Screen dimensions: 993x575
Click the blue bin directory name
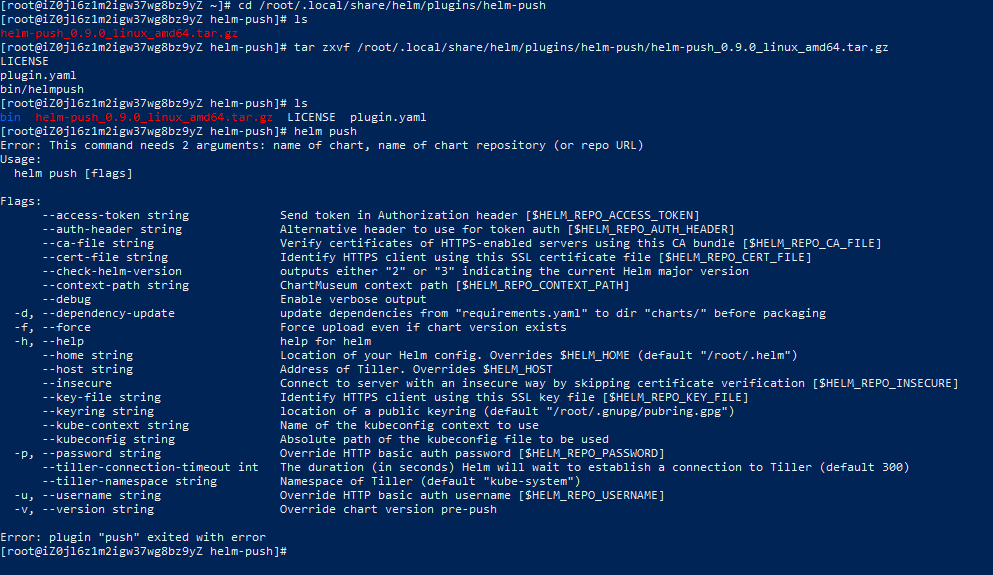coord(10,117)
